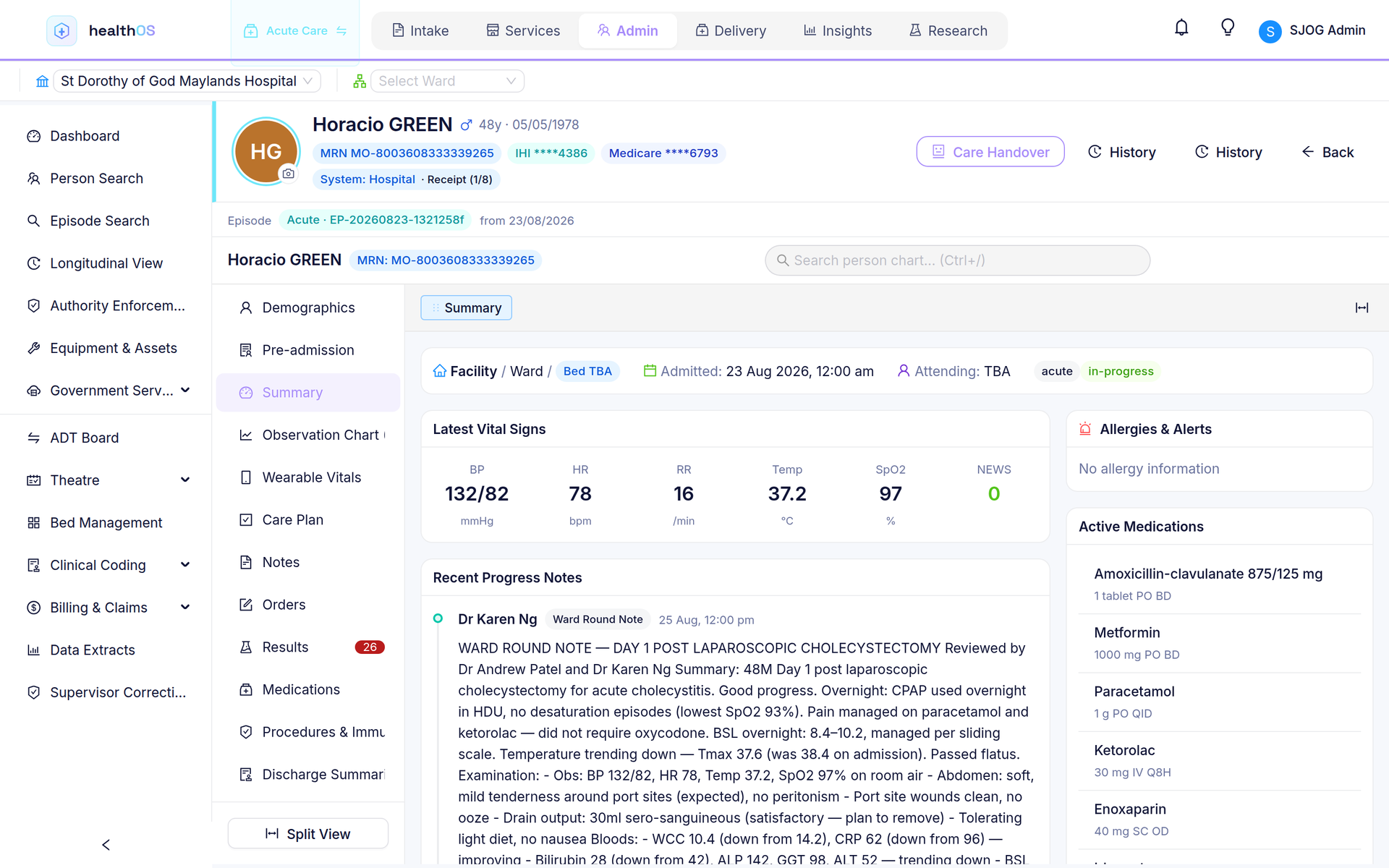Expand Clinical Coding menu
1389x868 pixels.
185,565
